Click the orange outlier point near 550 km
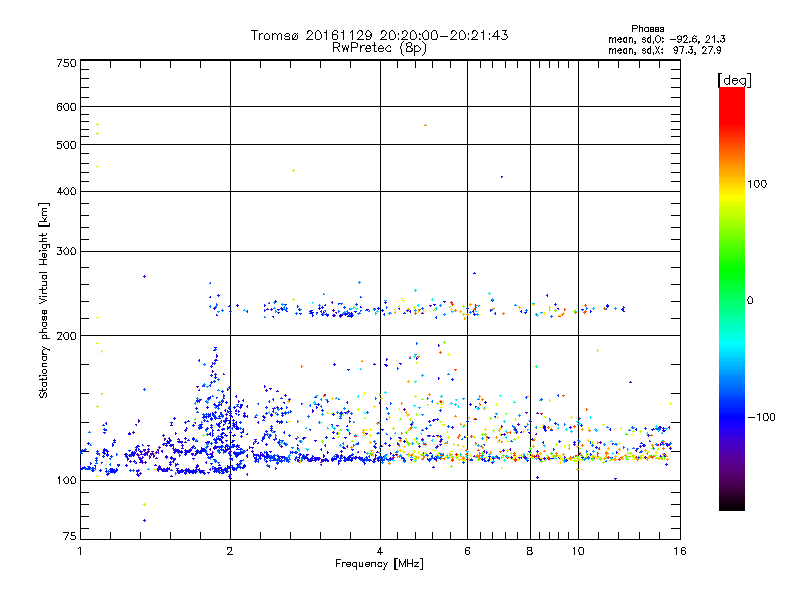The width and height of the screenshot is (800, 600). click(426, 125)
